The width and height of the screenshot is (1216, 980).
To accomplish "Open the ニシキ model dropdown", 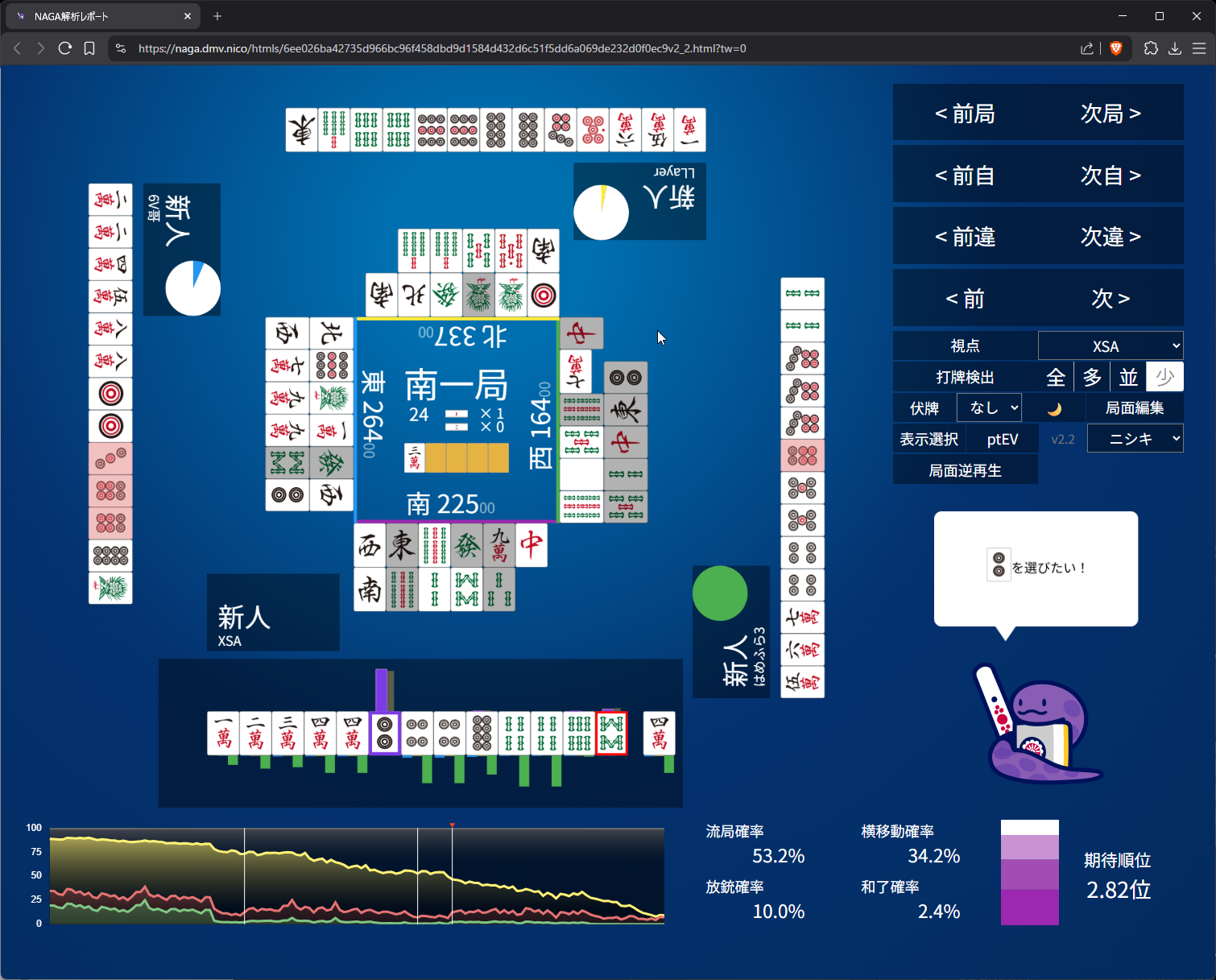I will coord(1135,439).
